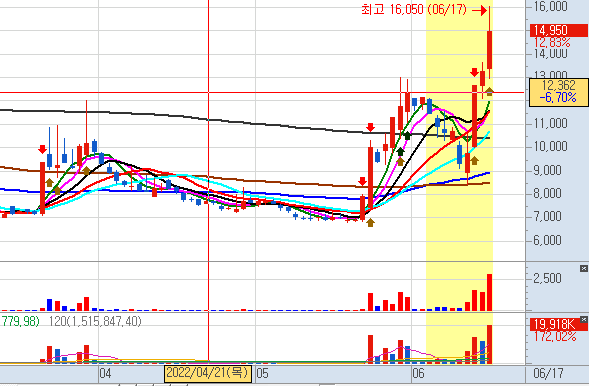Click the 120(1,515,847,40) moving average label
This screenshot has width=589, height=386.
pos(95,321)
